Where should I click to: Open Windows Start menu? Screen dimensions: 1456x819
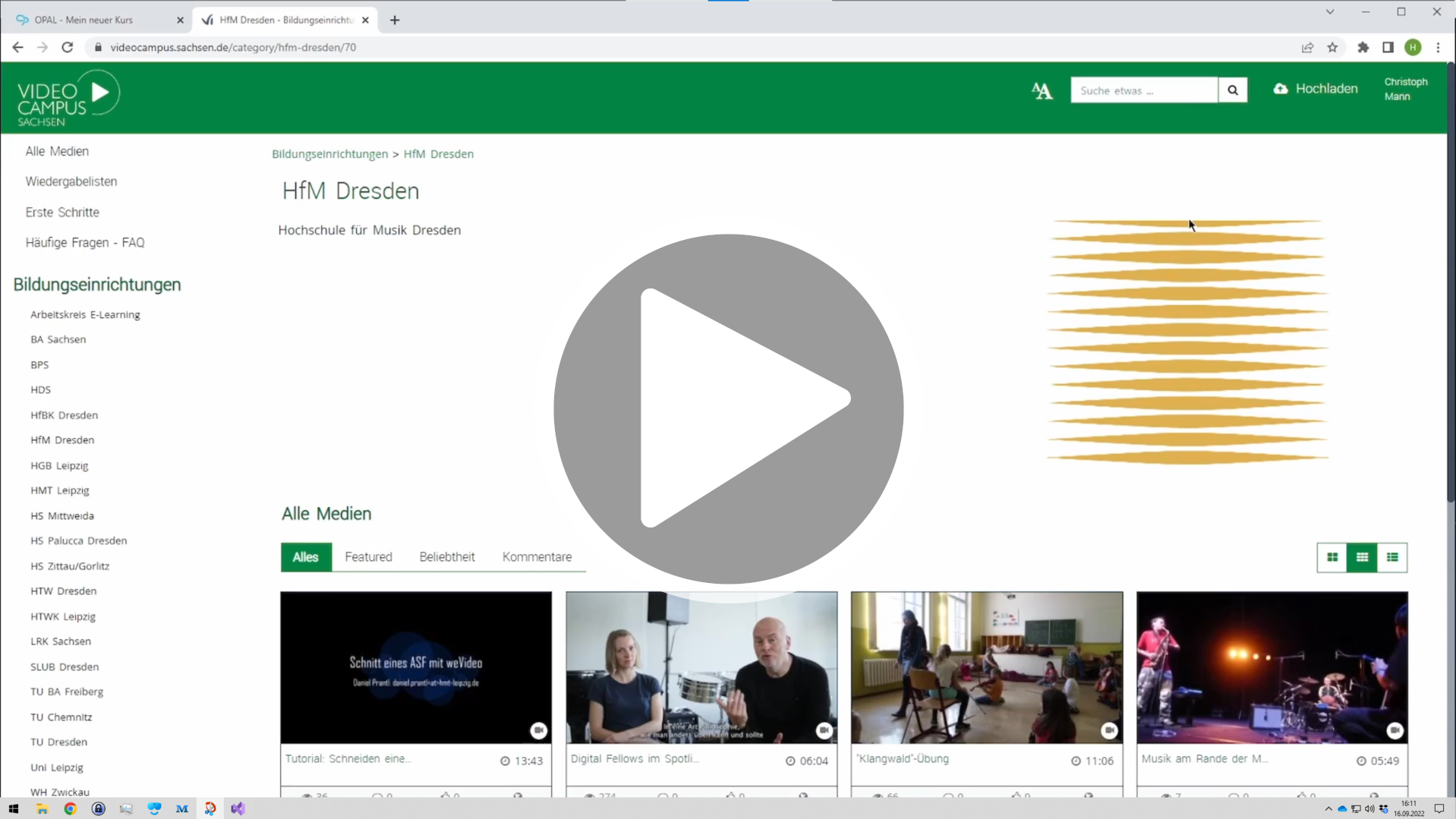click(14, 809)
